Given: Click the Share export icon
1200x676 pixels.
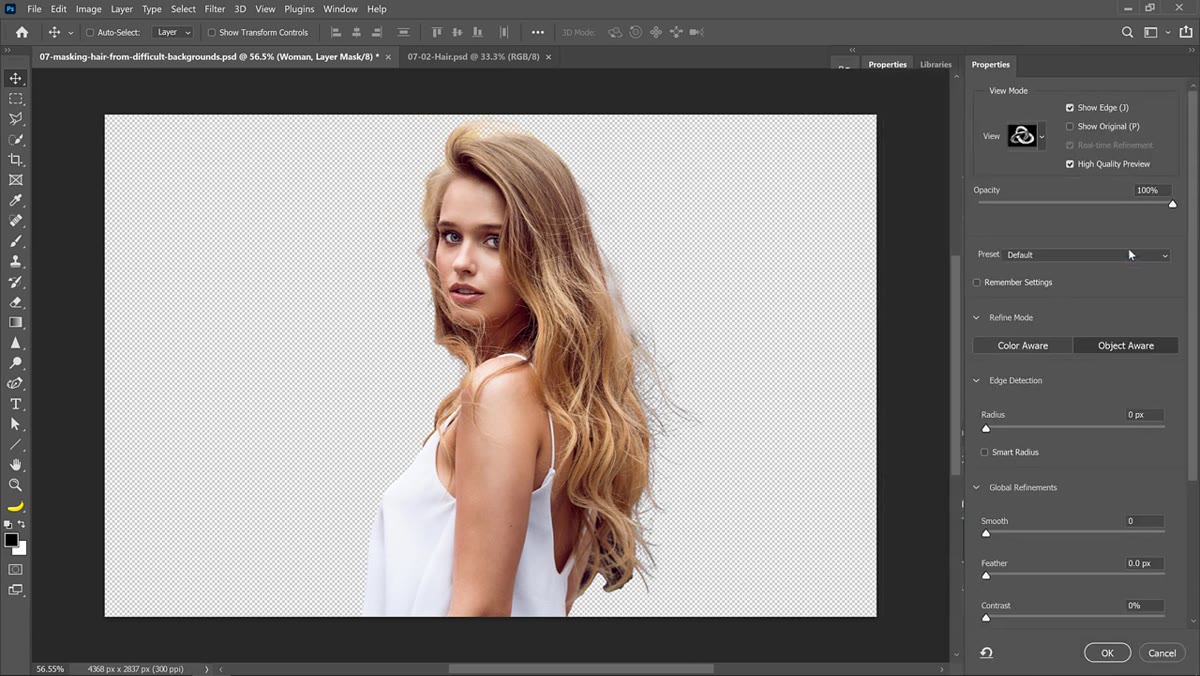Looking at the screenshot, I should (x=1186, y=32).
